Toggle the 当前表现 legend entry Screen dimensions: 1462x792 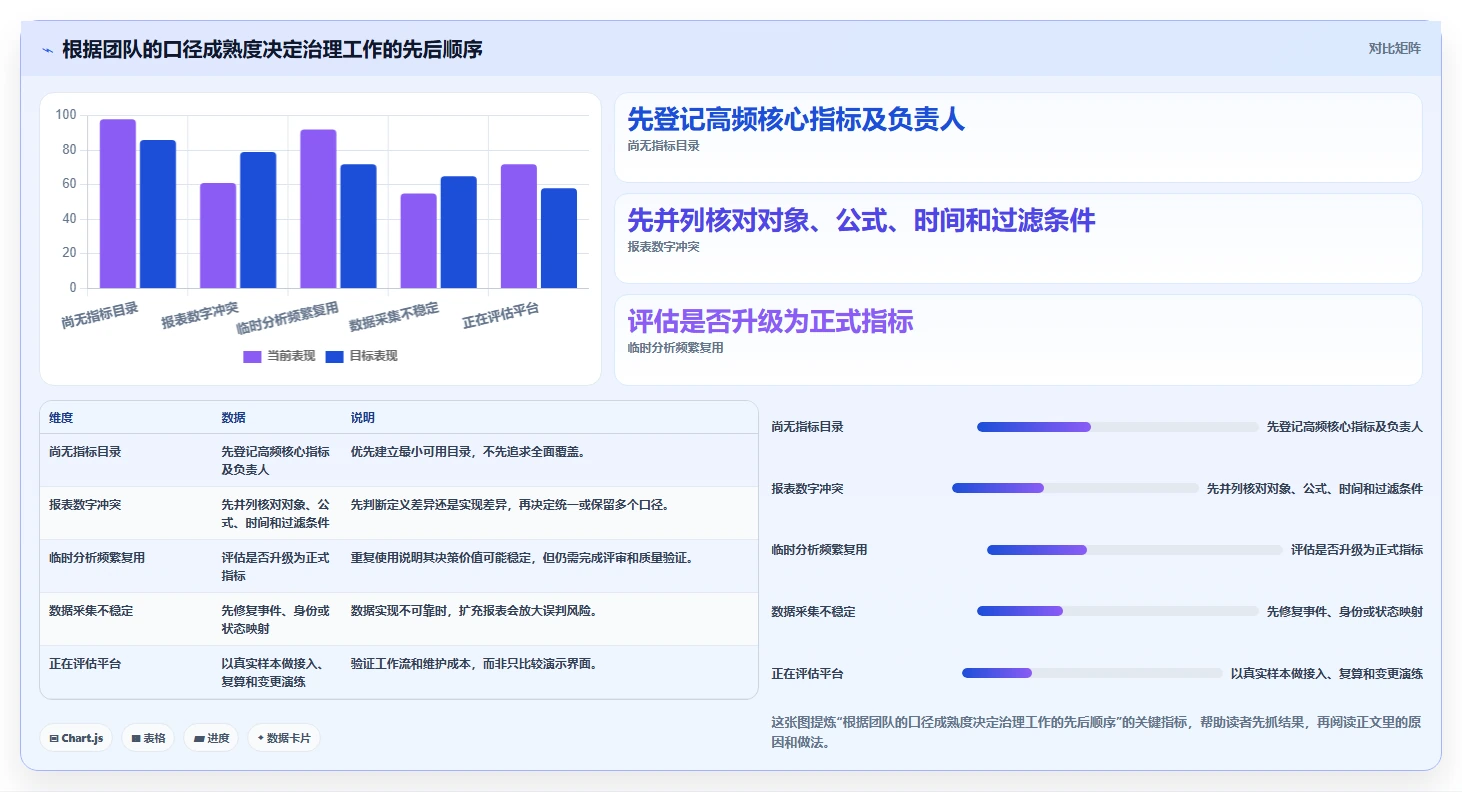coord(279,356)
